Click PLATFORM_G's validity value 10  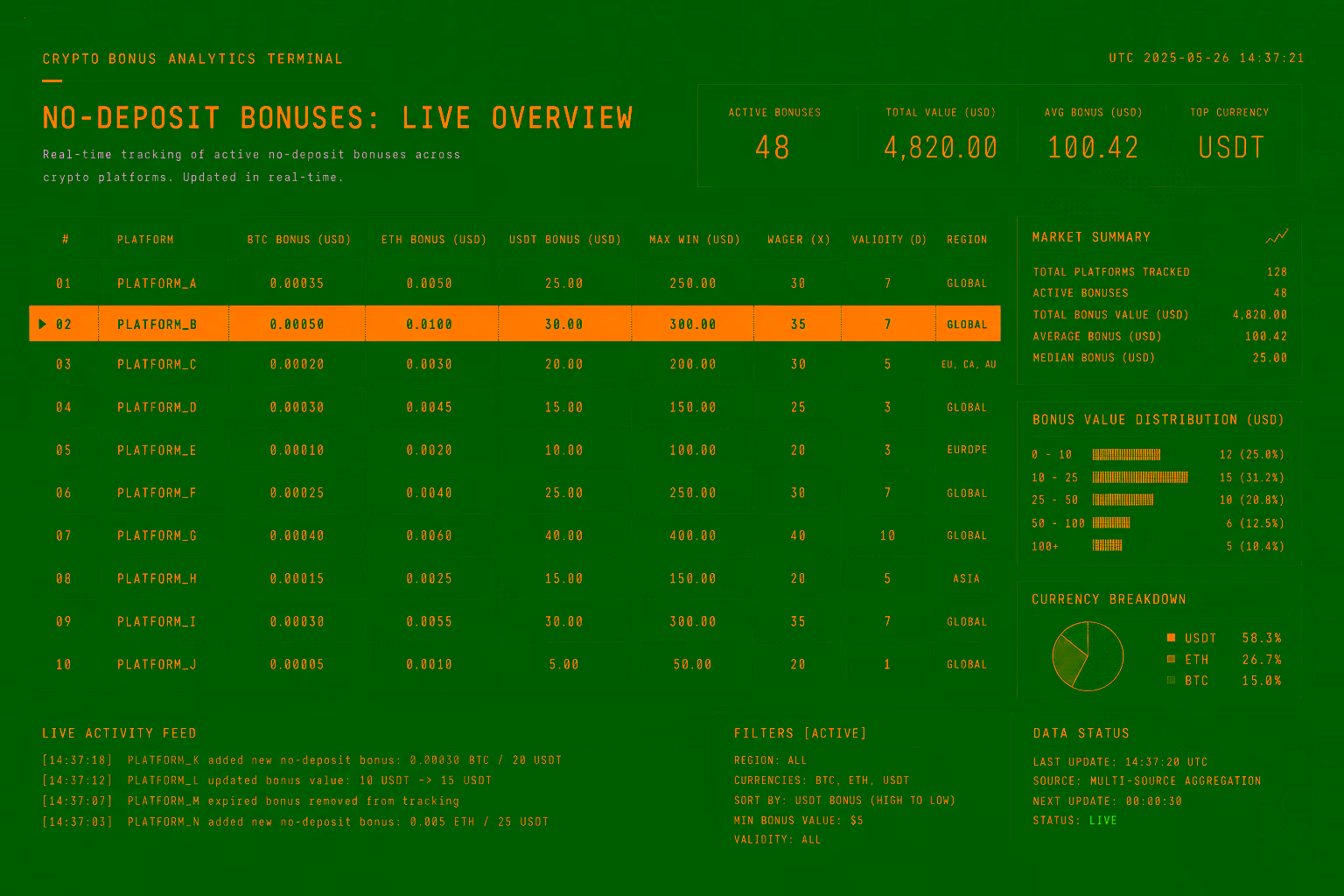tap(887, 535)
